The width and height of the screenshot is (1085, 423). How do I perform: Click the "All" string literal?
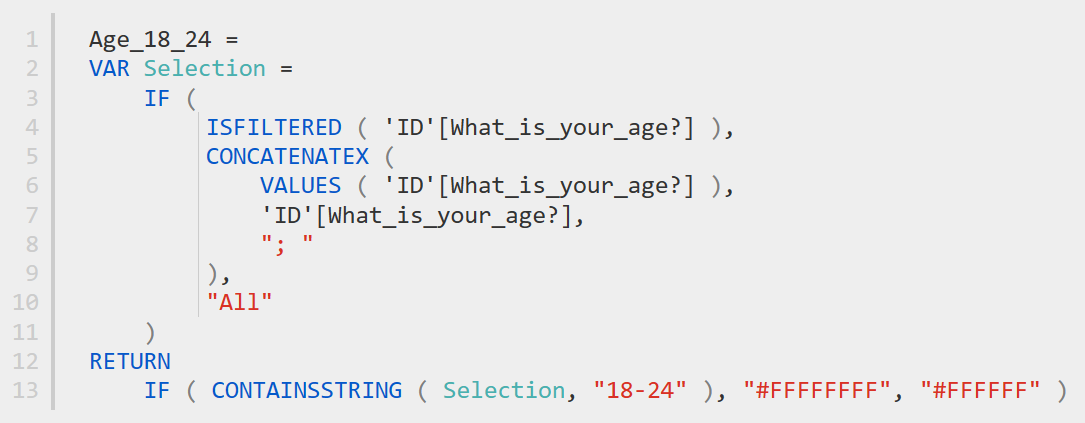(x=239, y=302)
